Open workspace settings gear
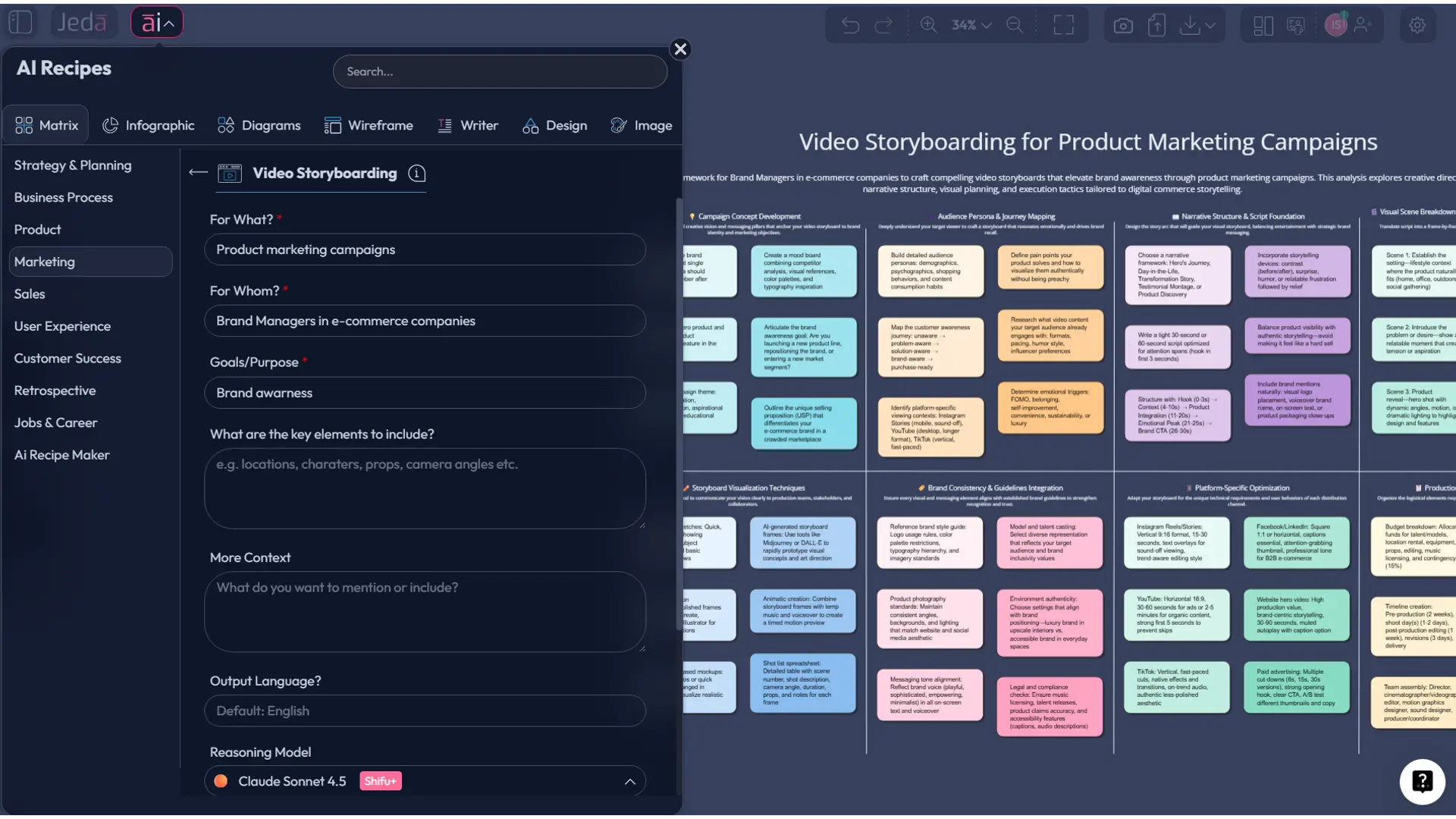1456x819 pixels. pos(1417,25)
